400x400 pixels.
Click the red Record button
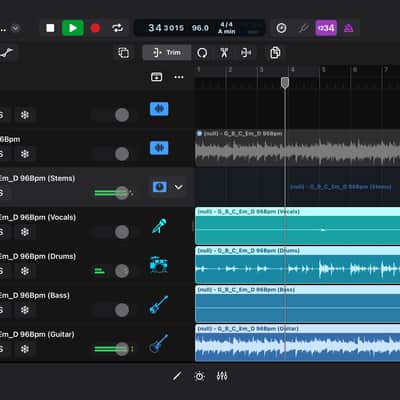[95, 28]
